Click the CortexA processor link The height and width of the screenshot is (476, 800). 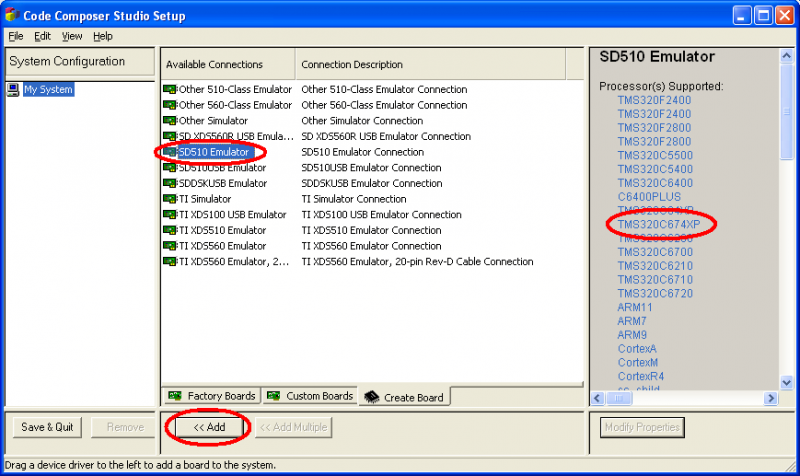(x=637, y=348)
